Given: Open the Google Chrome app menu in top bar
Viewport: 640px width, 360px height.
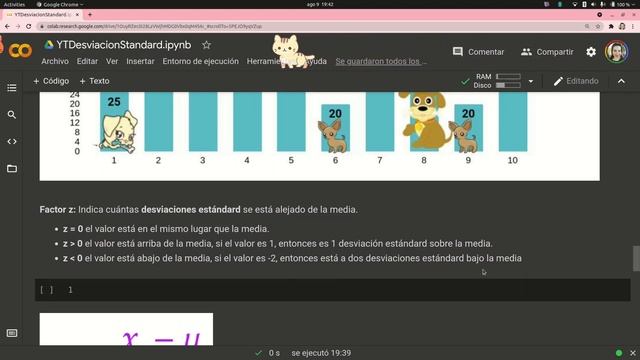Looking at the screenshot, I should (x=60, y=4).
